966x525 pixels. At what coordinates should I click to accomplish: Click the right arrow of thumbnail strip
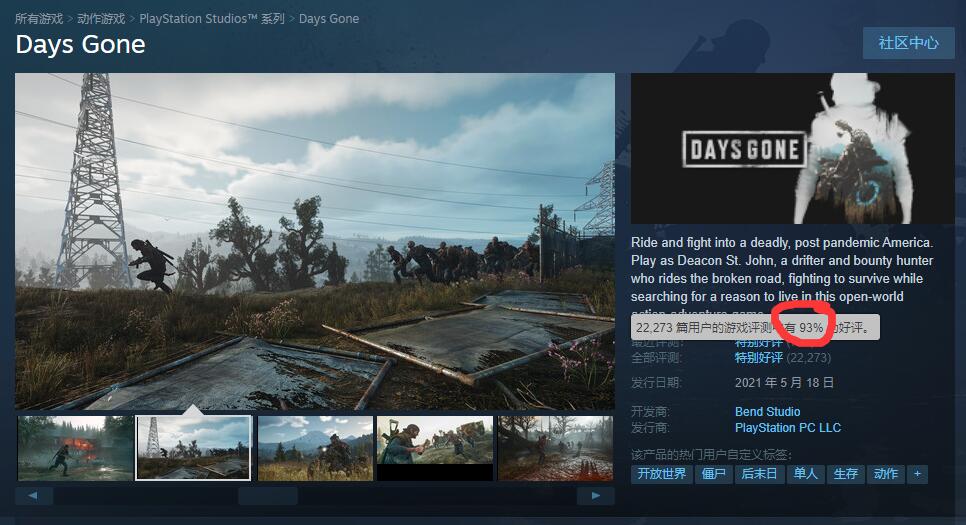click(x=596, y=495)
